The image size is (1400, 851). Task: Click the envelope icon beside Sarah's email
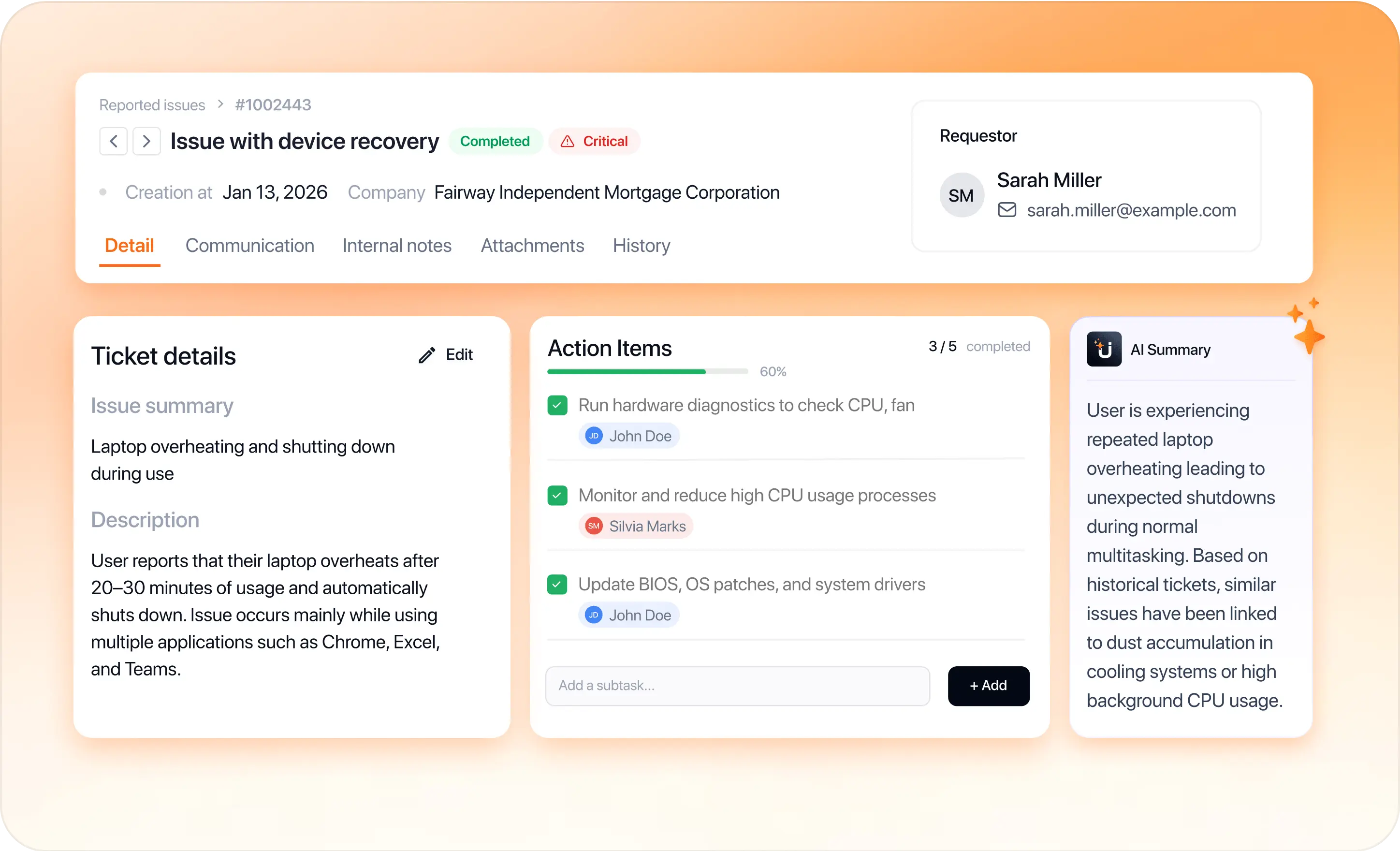coord(1007,210)
